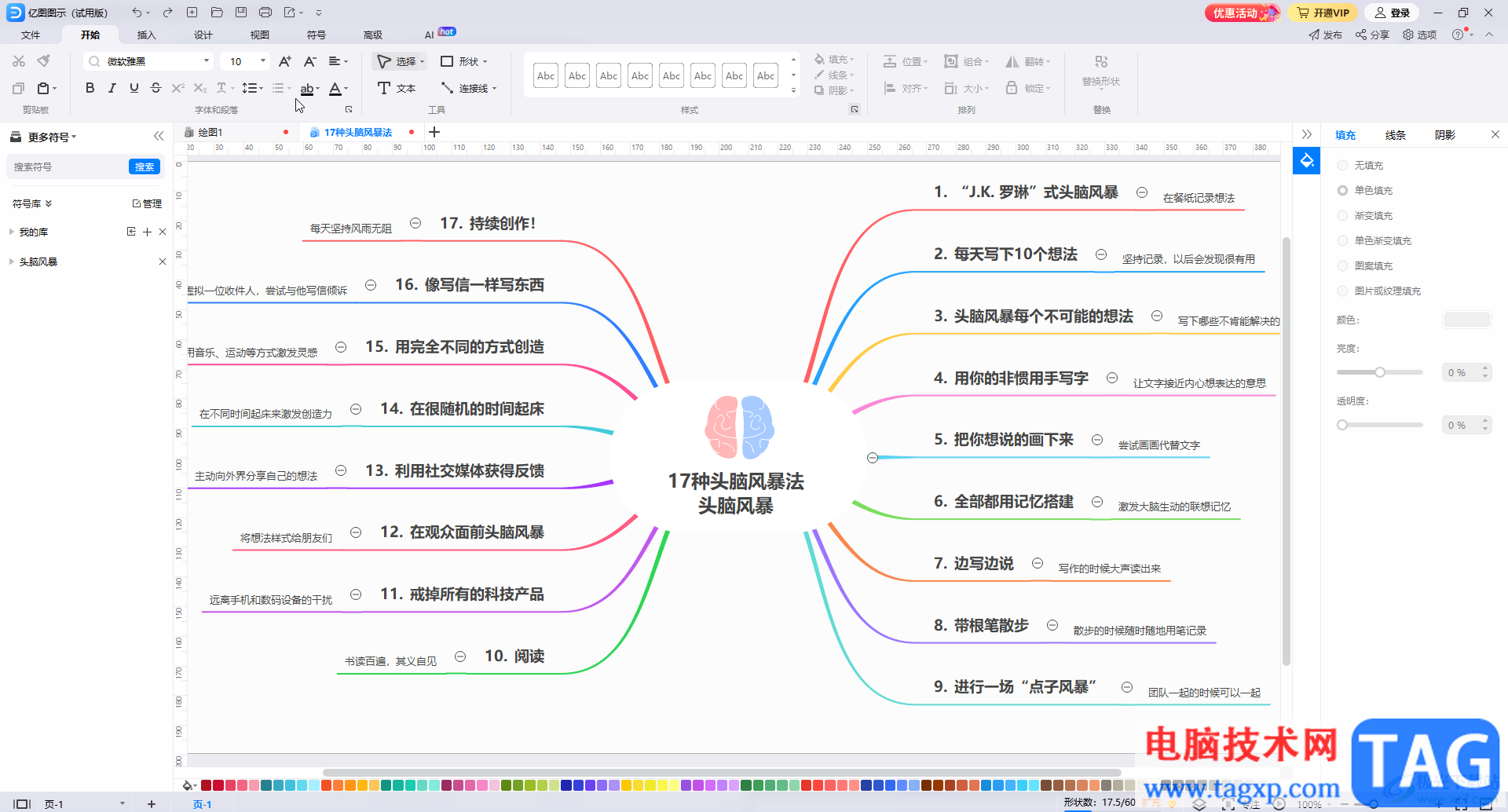
Task: Select the Cut scissors icon
Action: click(x=19, y=61)
